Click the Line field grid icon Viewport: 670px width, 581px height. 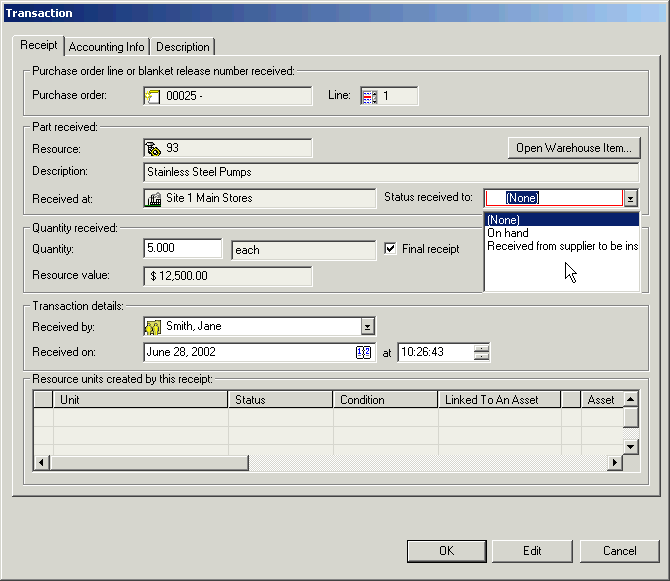click(x=368, y=97)
